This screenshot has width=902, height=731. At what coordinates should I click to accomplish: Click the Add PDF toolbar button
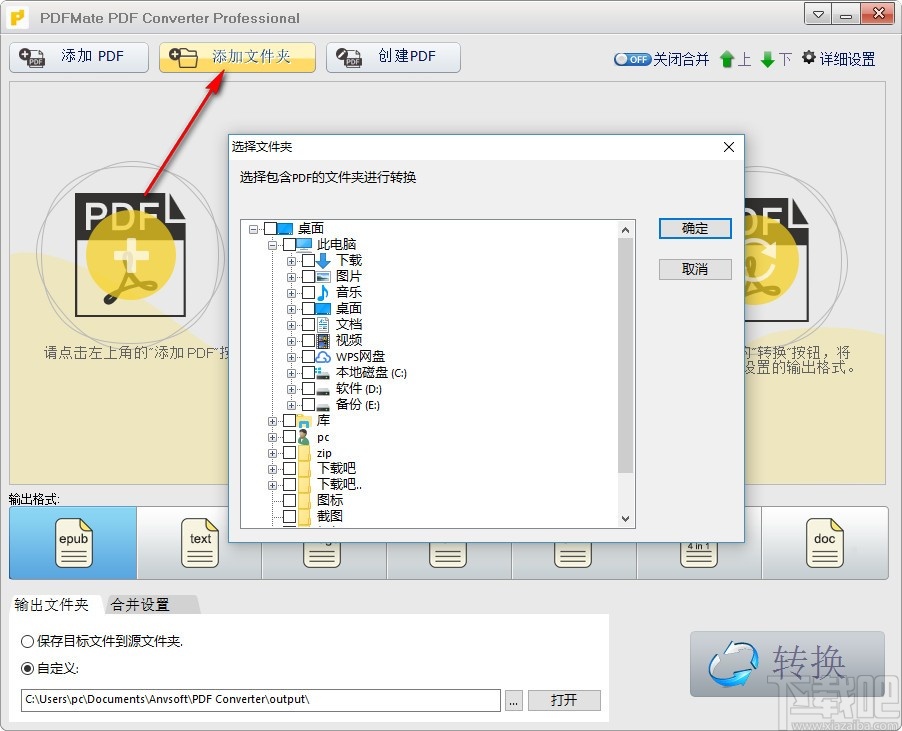(x=79, y=57)
